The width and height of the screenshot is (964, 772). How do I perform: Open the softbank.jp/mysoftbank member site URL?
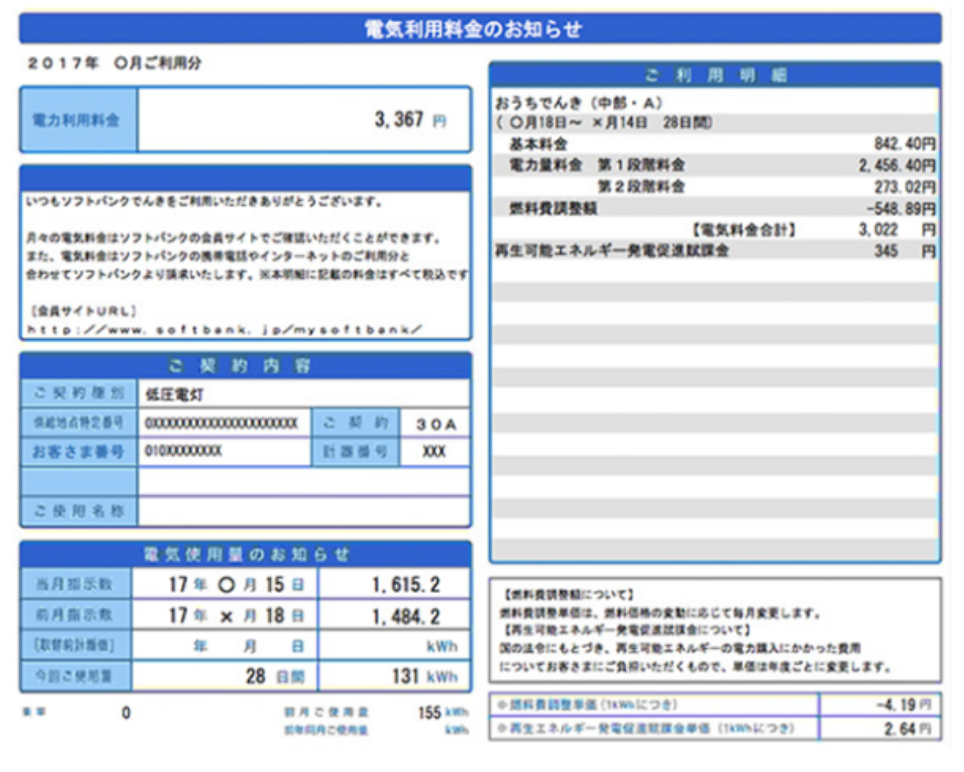(x=224, y=328)
